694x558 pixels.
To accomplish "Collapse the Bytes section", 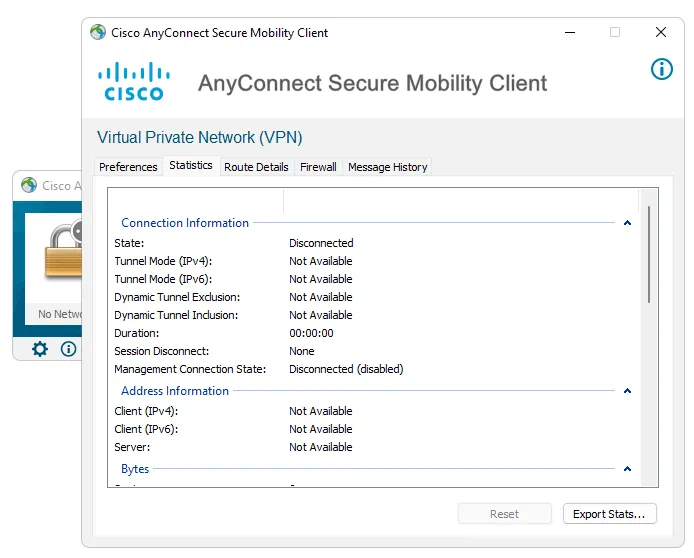I will pos(627,469).
